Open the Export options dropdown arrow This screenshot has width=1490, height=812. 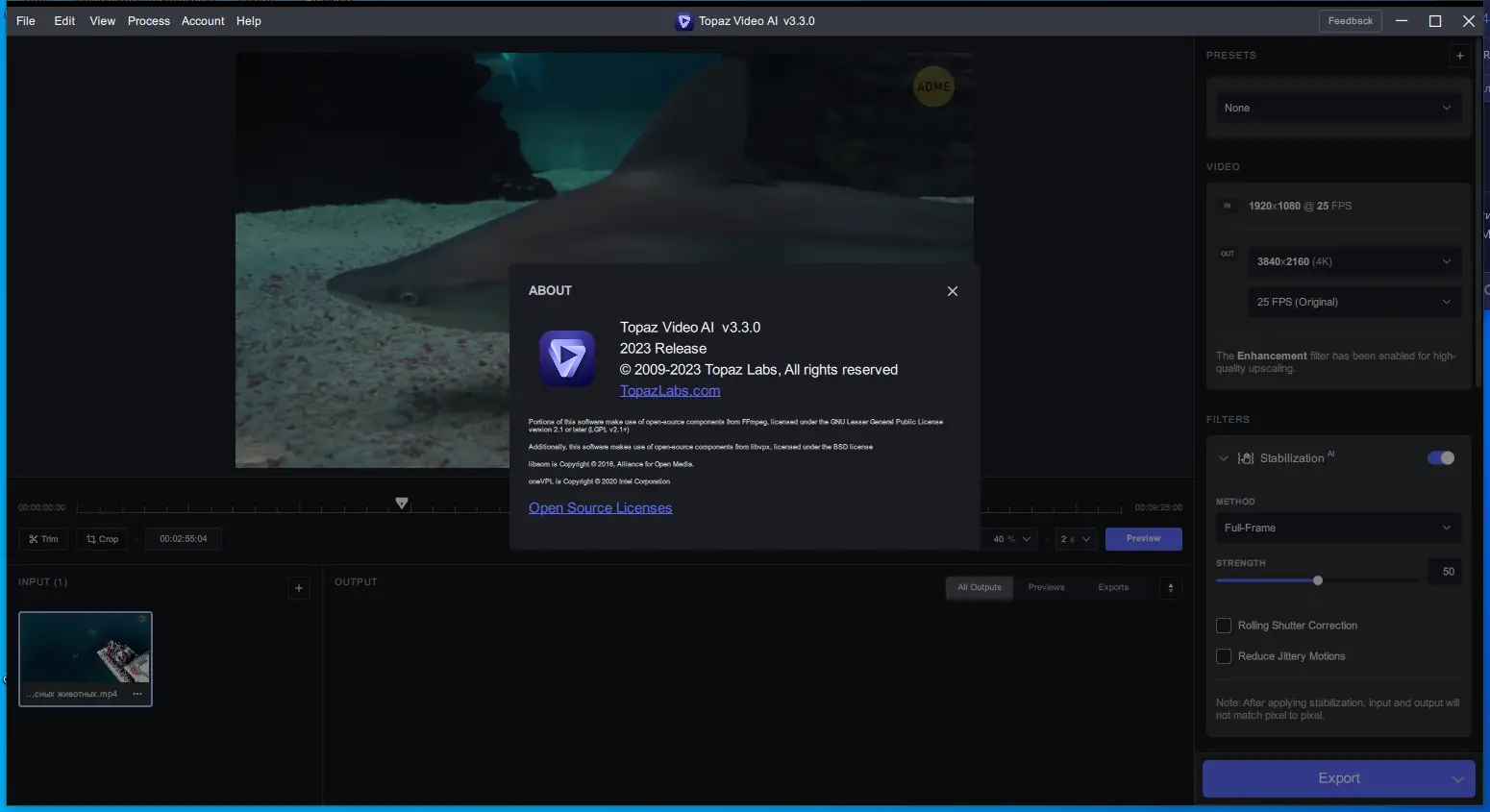coord(1458,779)
